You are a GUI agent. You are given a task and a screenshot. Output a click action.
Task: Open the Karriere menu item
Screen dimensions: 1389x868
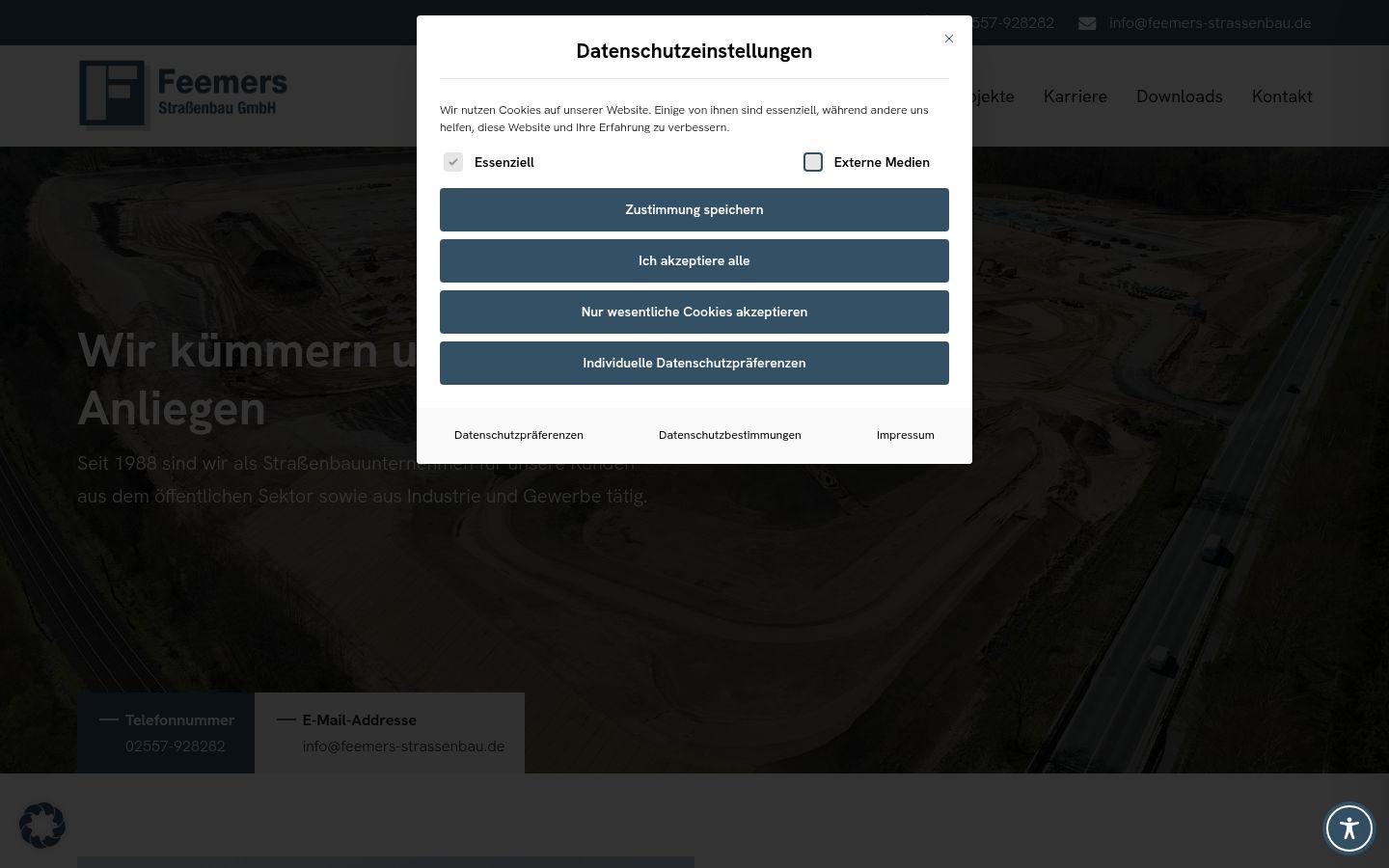(x=1076, y=96)
